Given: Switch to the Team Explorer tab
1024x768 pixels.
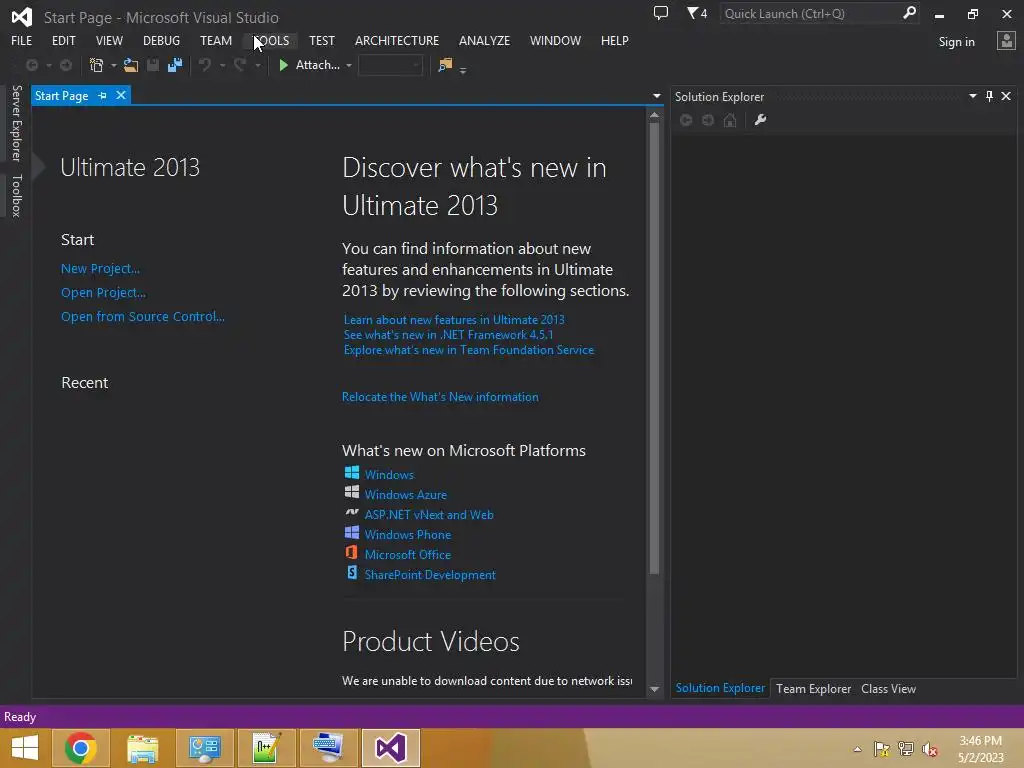Looking at the screenshot, I should [x=813, y=689].
